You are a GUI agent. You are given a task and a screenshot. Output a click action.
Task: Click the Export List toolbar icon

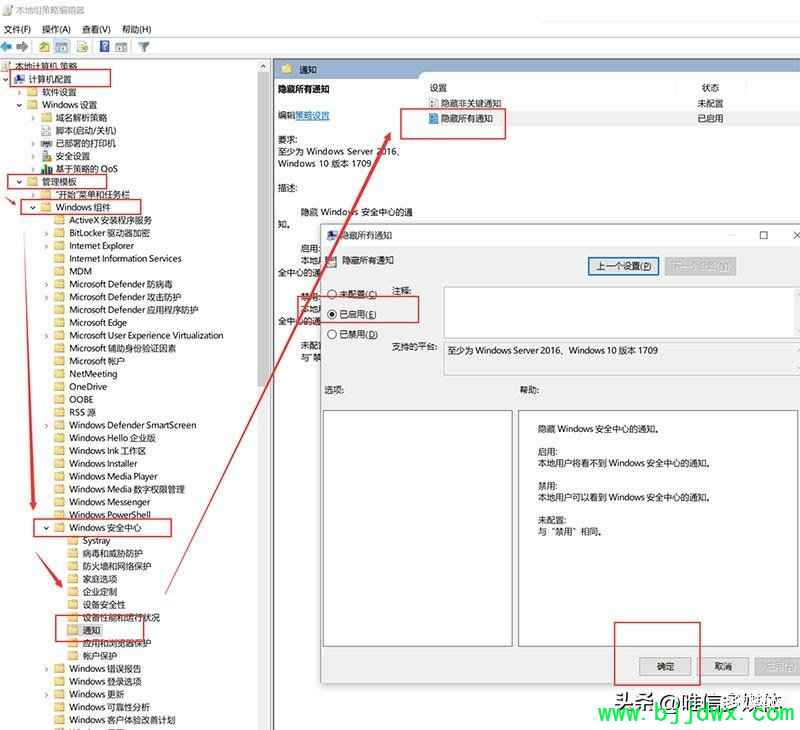82,47
